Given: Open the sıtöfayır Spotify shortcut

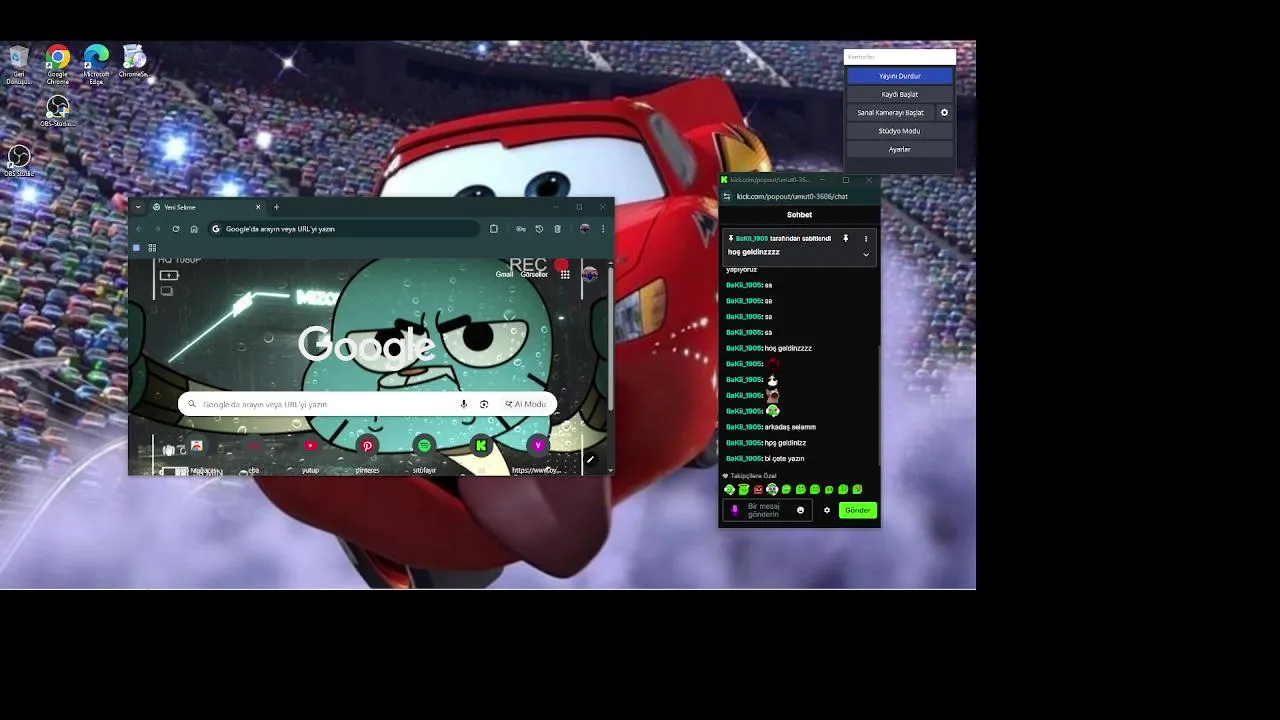Looking at the screenshot, I should 424,454.
